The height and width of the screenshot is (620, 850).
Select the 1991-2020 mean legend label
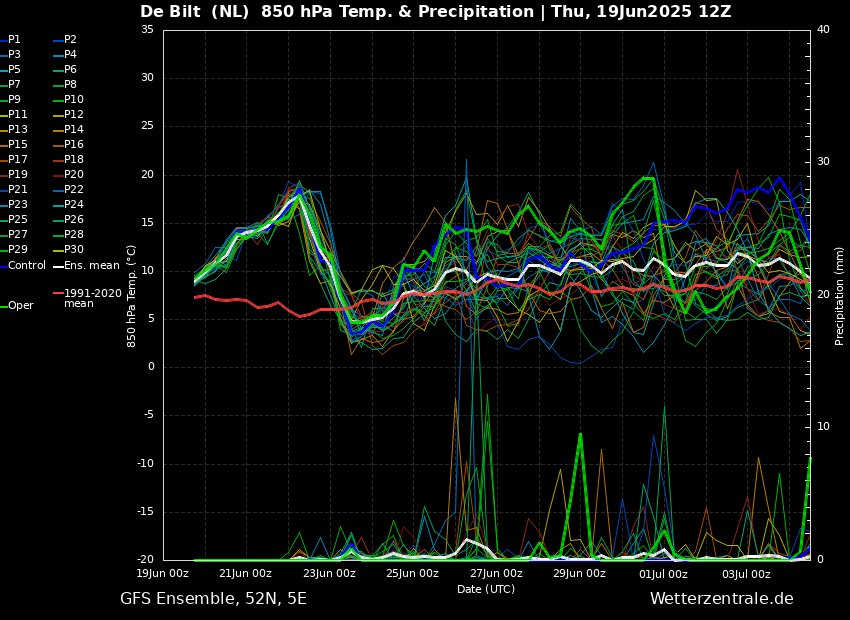point(93,298)
